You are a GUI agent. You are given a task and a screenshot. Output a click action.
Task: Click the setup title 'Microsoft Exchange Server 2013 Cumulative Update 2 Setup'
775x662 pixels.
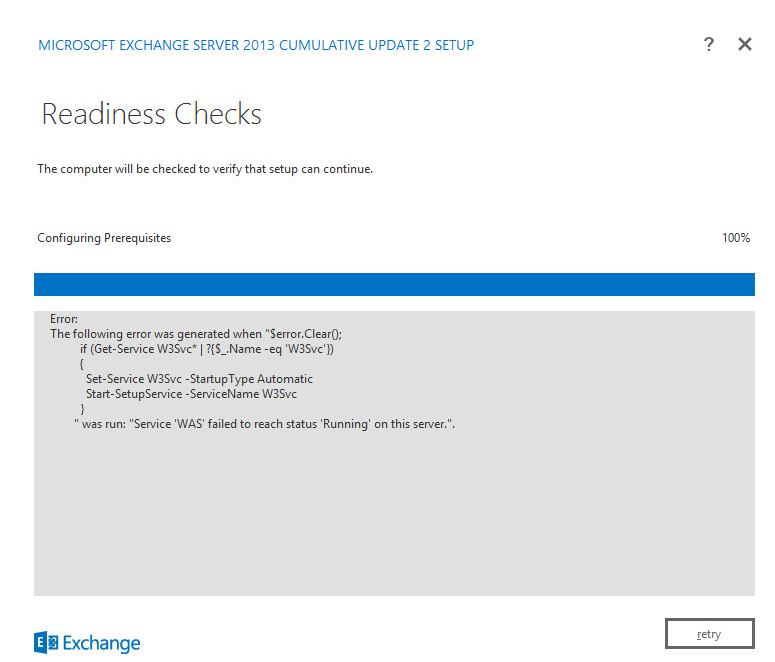256,45
